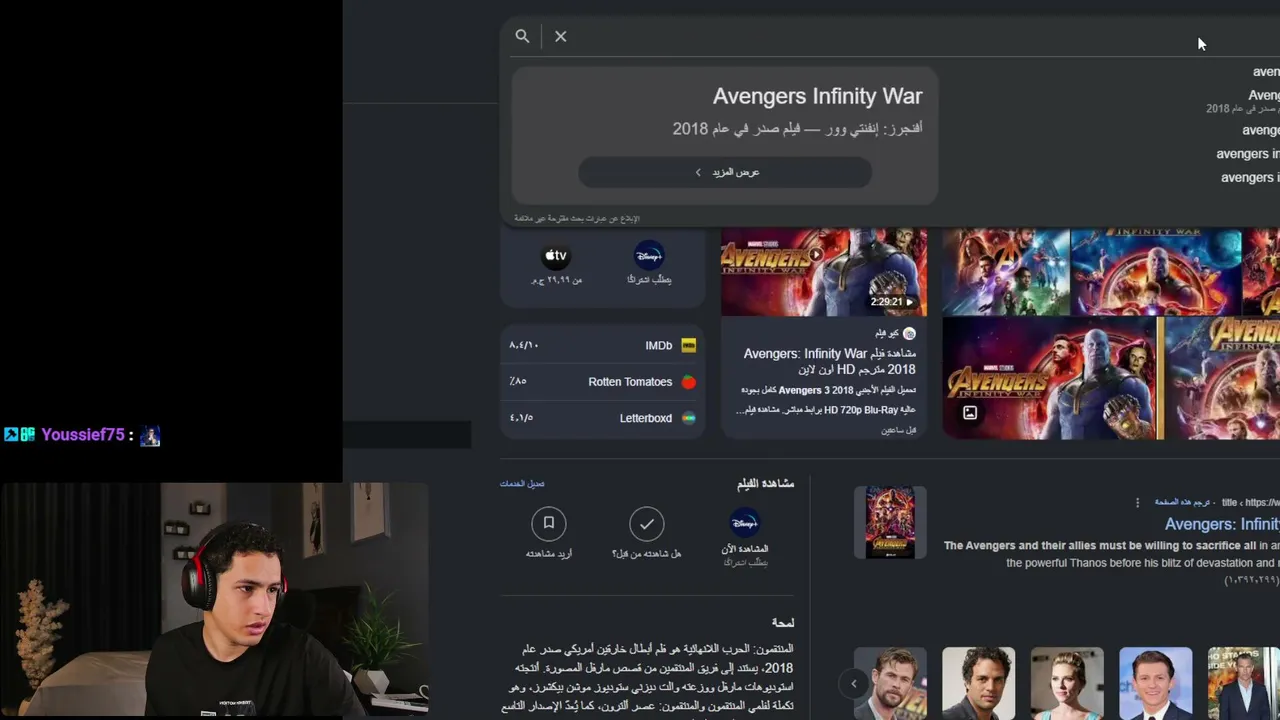Clear the search box with the X
This screenshot has height=720, width=1280.
[x=561, y=36]
